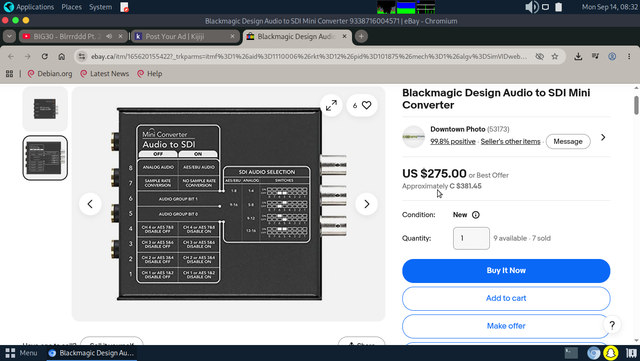
Task: Open Seller's other items link
Action: click(510, 141)
